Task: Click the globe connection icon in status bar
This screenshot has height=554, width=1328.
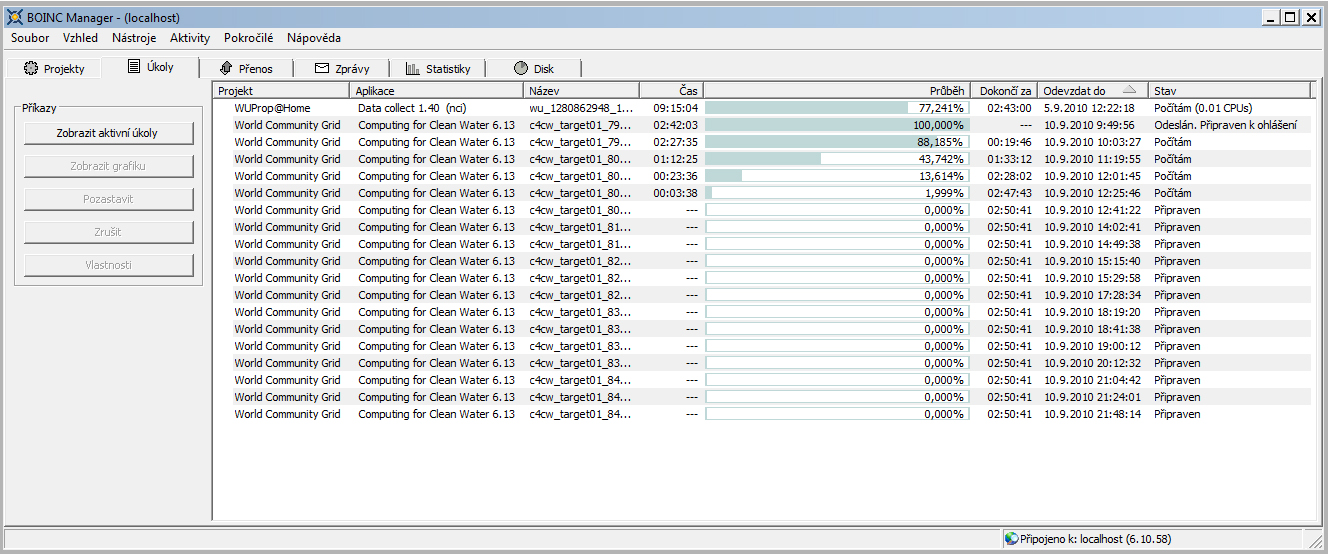Action: 1011,539
